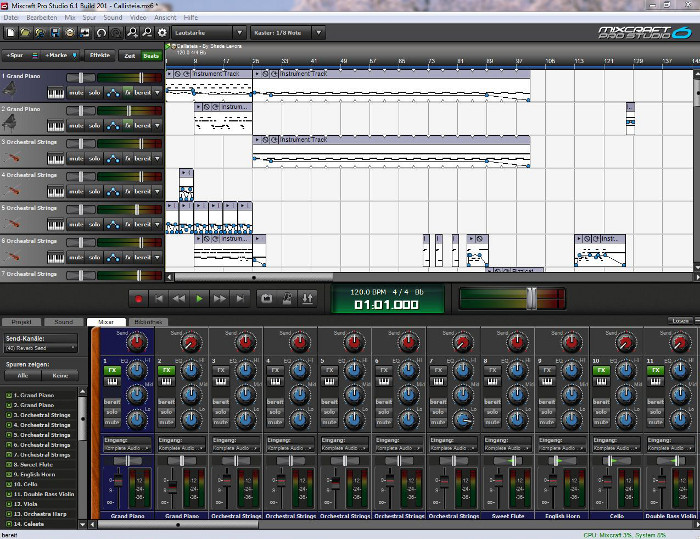Switch the timeline display to Beats
700x539 pixels.
point(151,56)
